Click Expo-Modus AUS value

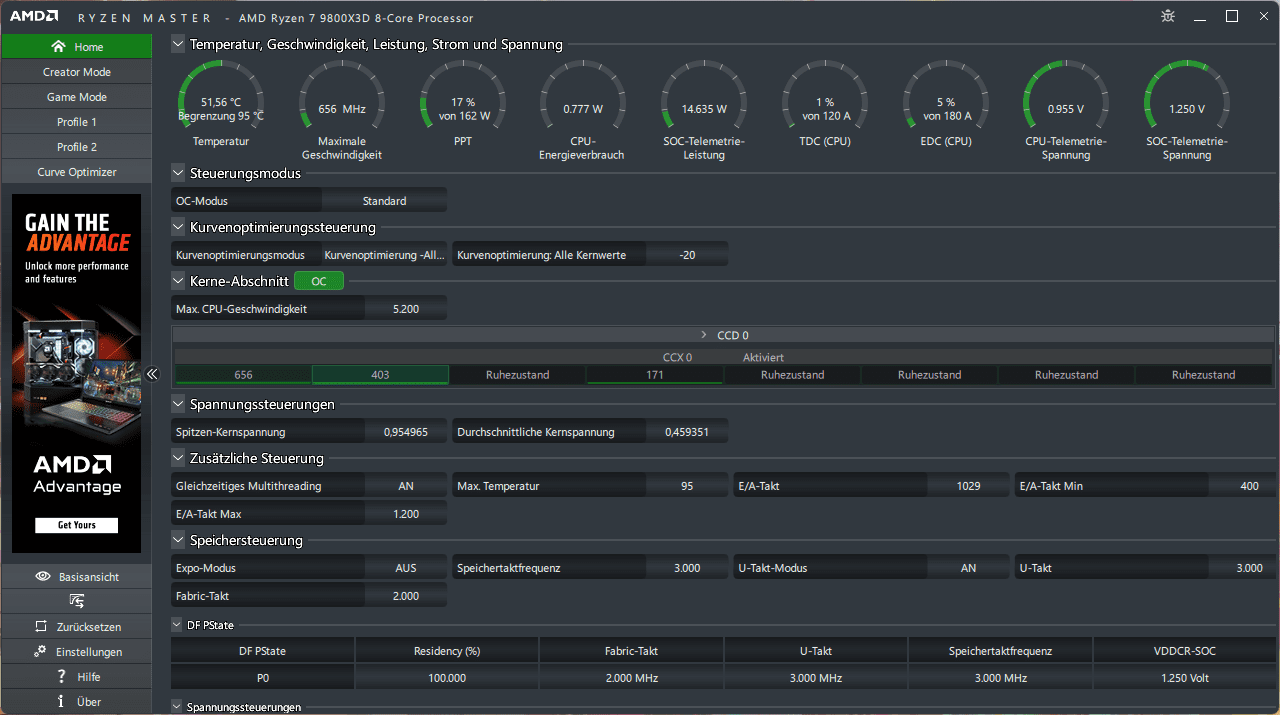tap(406, 568)
